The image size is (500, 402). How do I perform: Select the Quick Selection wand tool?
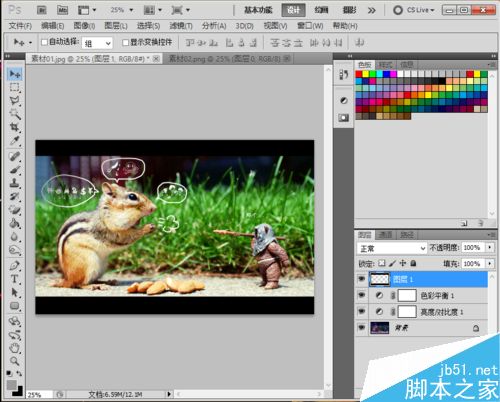15,114
